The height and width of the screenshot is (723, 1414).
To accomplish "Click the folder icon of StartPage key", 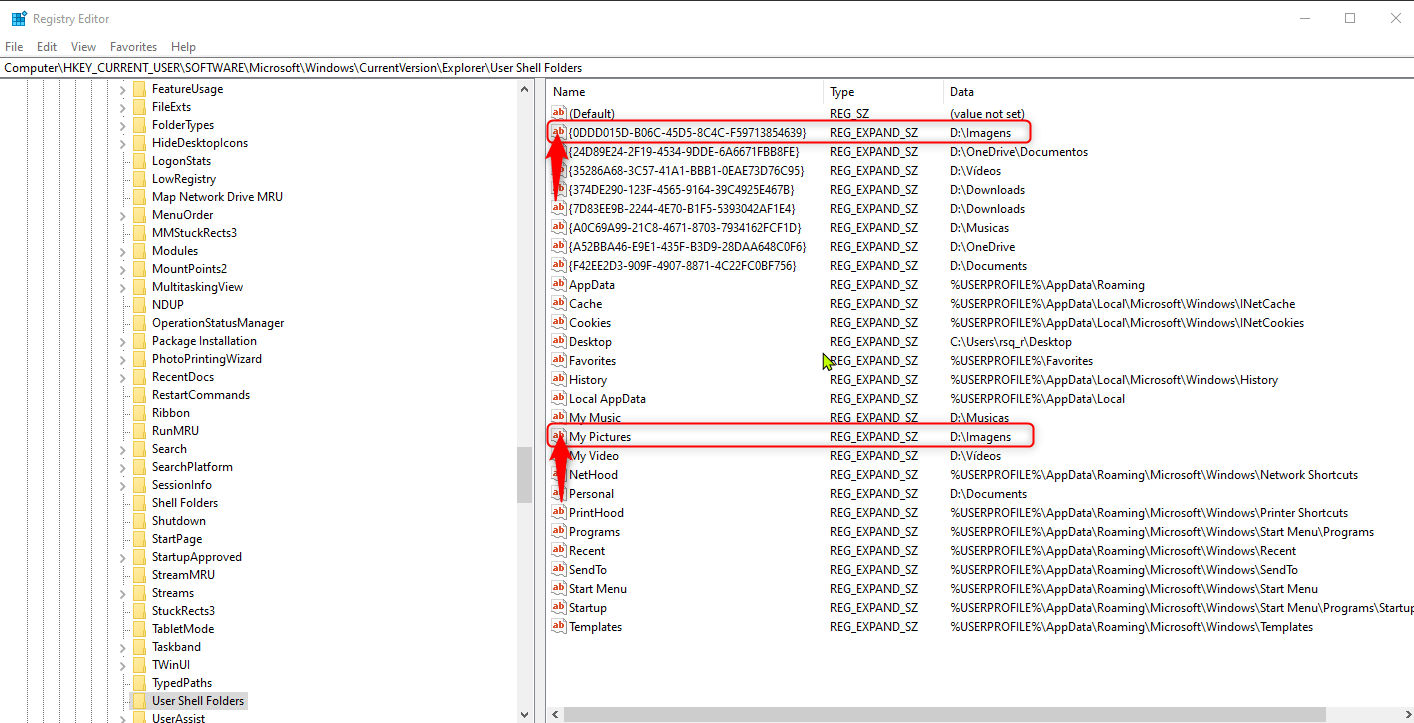I will tap(139, 539).
